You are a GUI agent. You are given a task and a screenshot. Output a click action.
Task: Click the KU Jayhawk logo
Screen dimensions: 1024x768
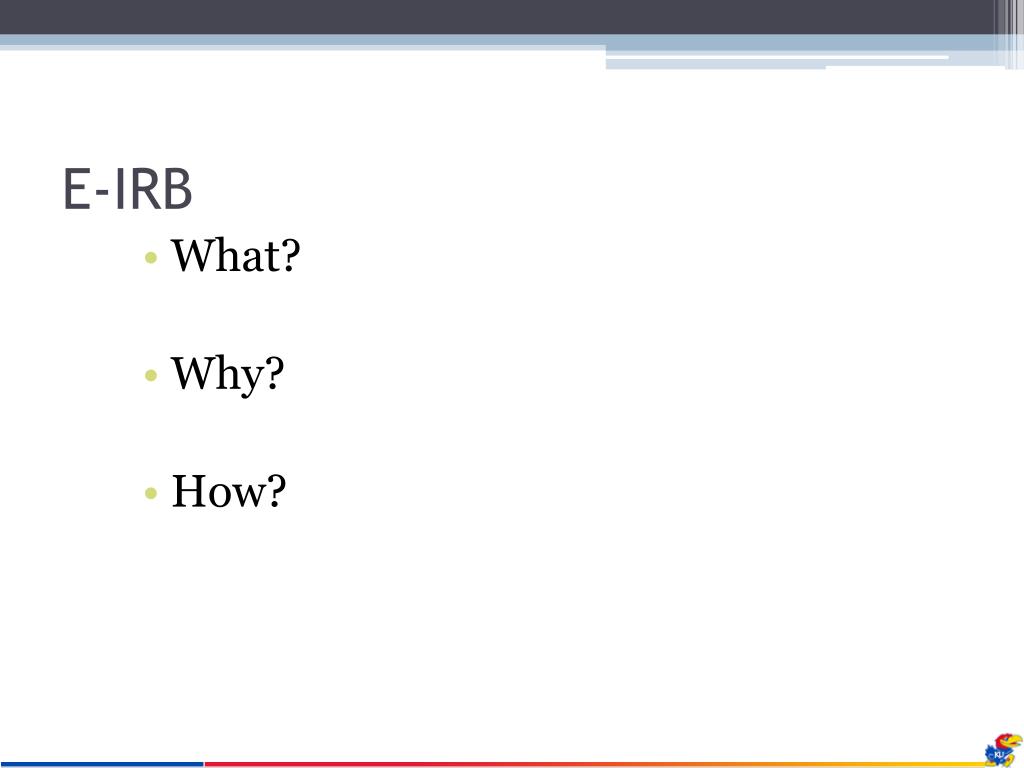click(1004, 750)
